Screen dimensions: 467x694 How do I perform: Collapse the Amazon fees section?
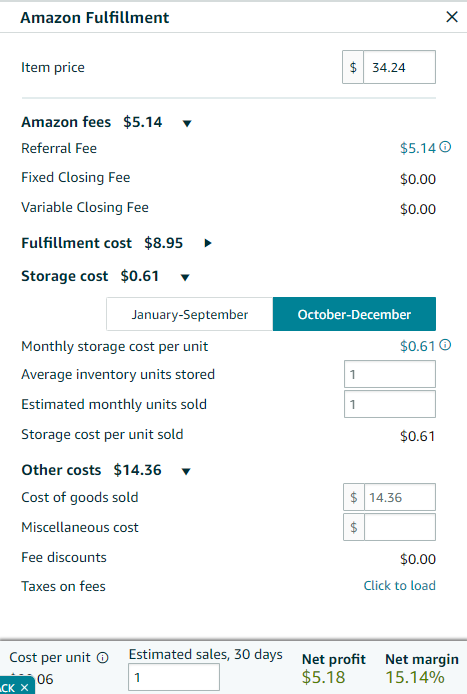[x=187, y=123]
